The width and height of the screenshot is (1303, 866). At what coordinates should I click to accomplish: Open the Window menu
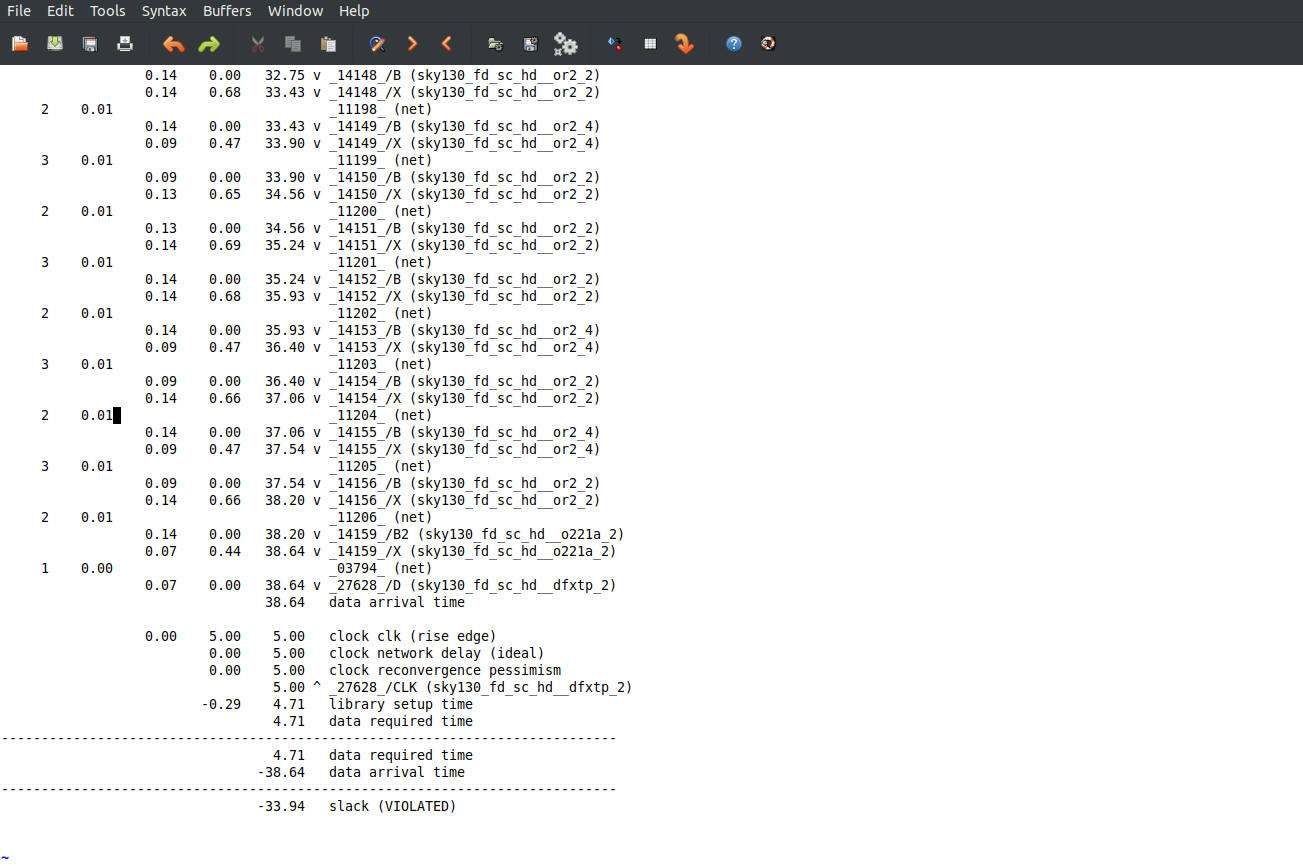(294, 11)
